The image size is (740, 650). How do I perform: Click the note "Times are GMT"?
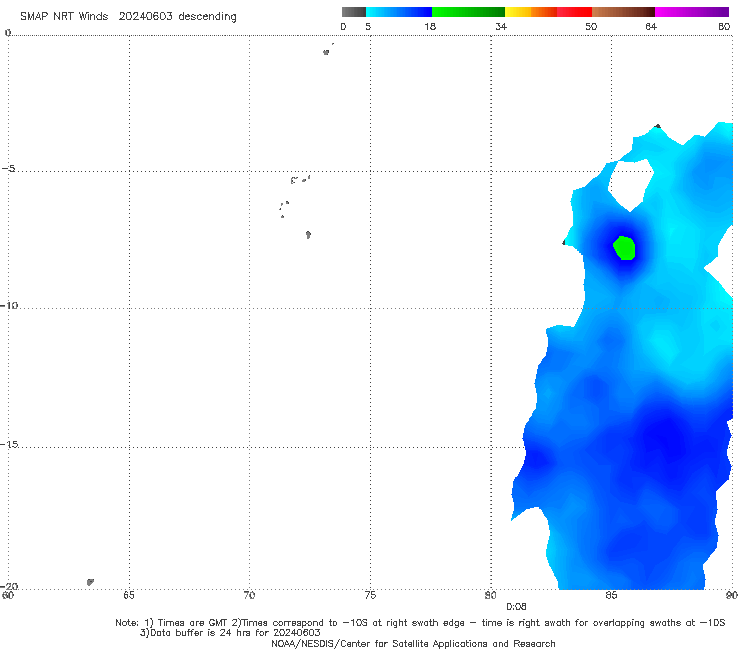[193, 623]
